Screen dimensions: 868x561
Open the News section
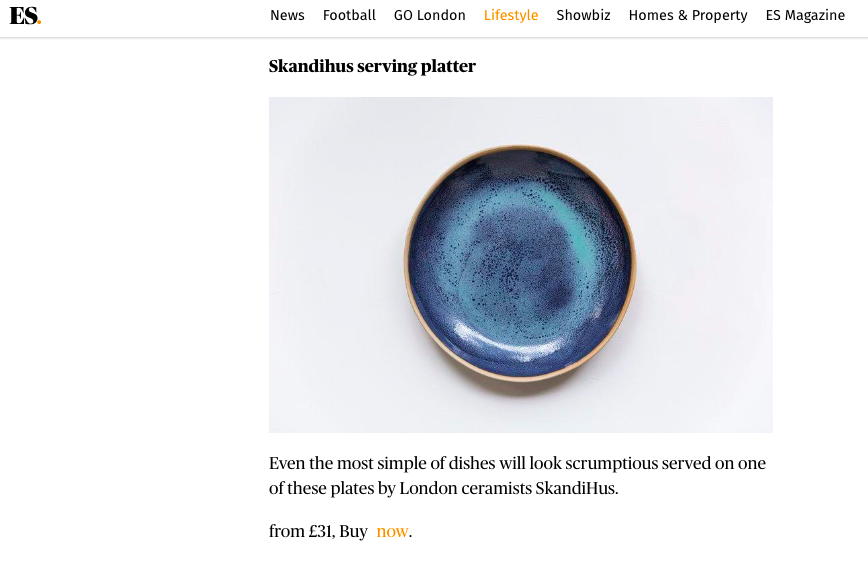coord(287,16)
